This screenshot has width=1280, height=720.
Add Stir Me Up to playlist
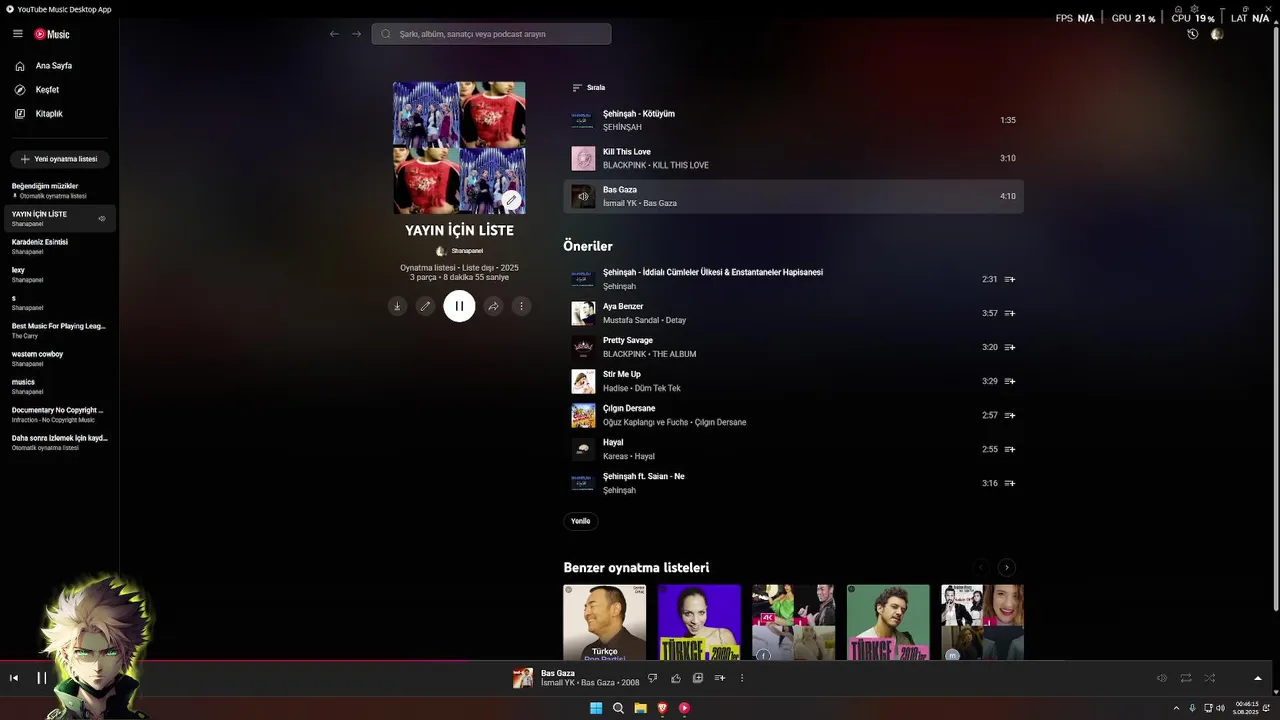(1009, 382)
